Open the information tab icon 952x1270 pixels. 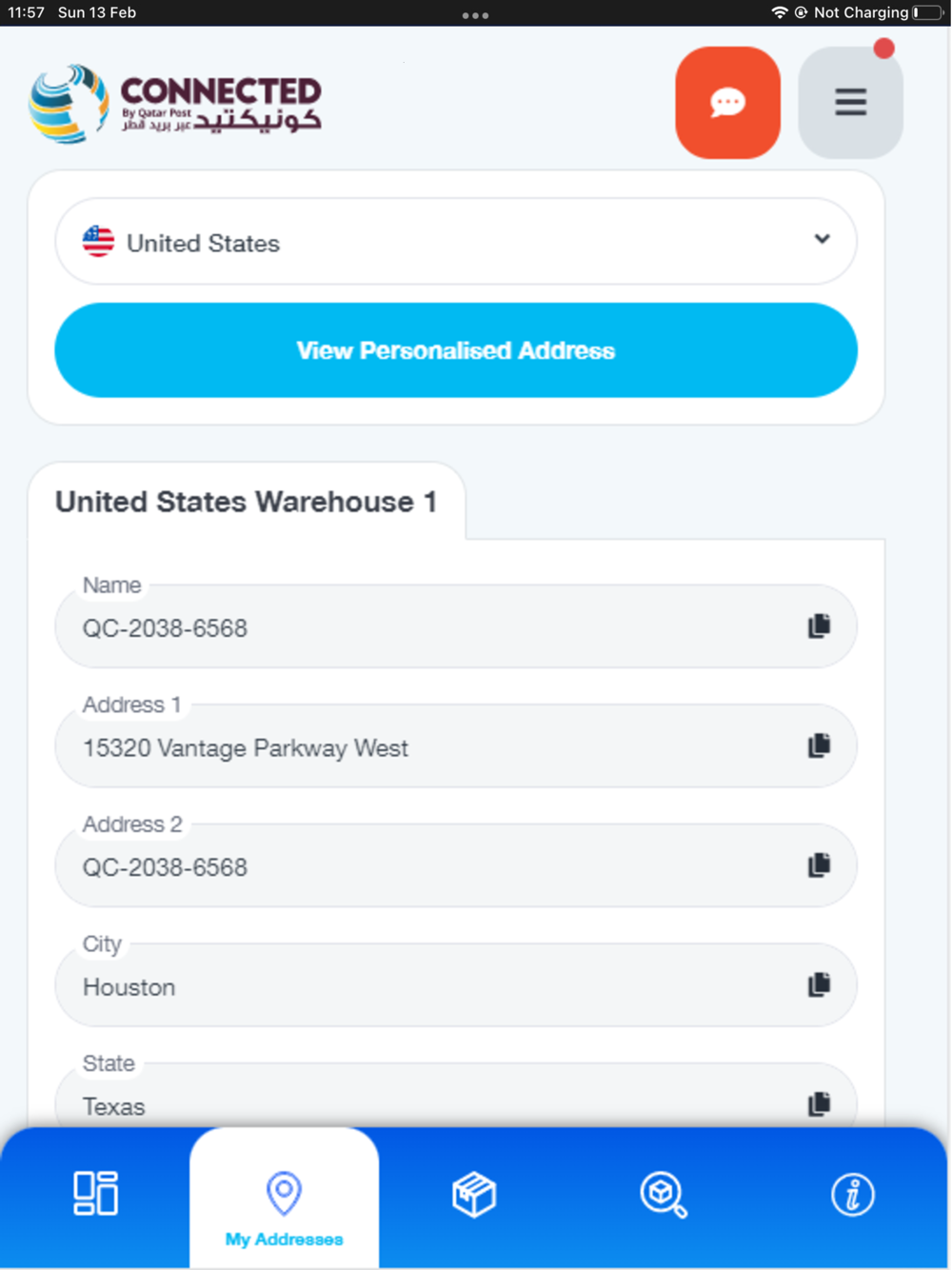tap(852, 1195)
